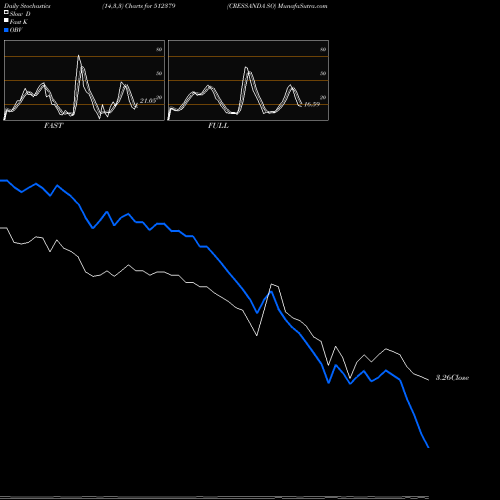Screen dimensions: 500x500
Task: Click '(CRESSANDA SO) MunafaSutra.com' header text
Action: point(277,6)
